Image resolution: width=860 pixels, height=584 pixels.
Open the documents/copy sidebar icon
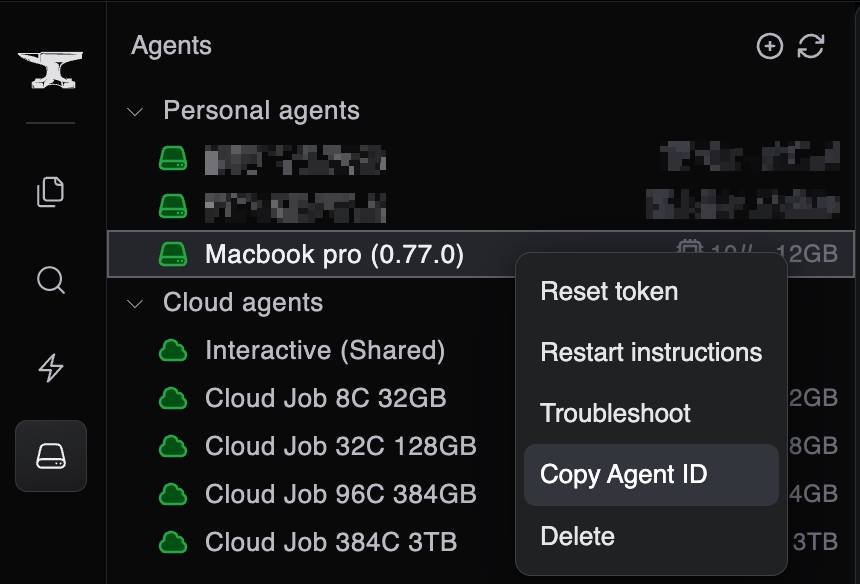coord(50,192)
